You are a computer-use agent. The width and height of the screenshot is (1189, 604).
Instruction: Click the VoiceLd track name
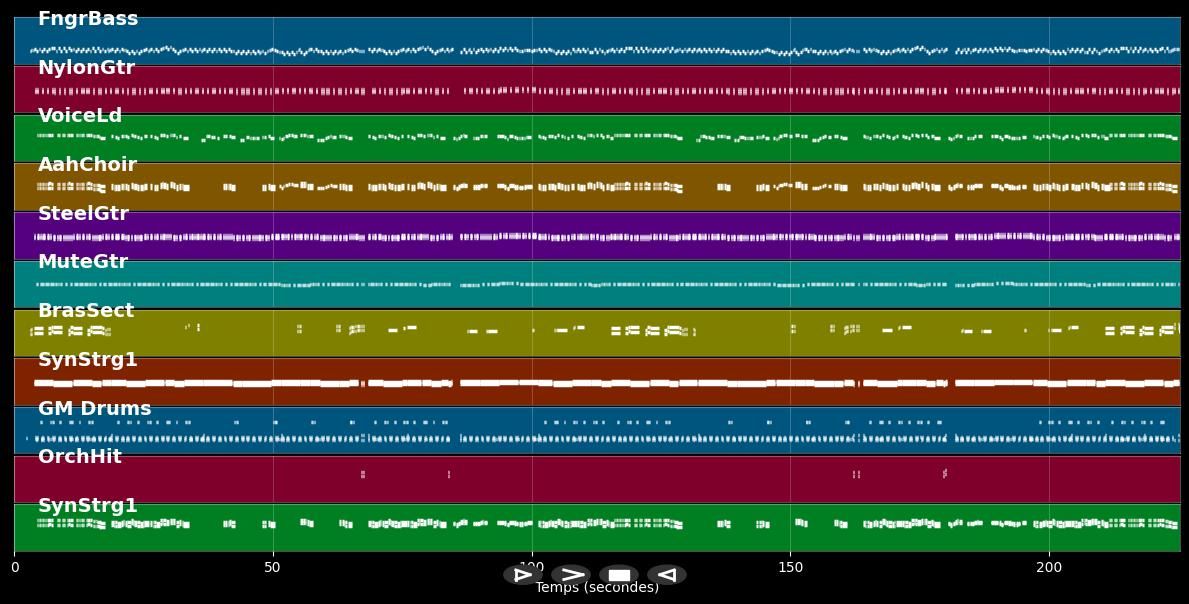point(80,116)
